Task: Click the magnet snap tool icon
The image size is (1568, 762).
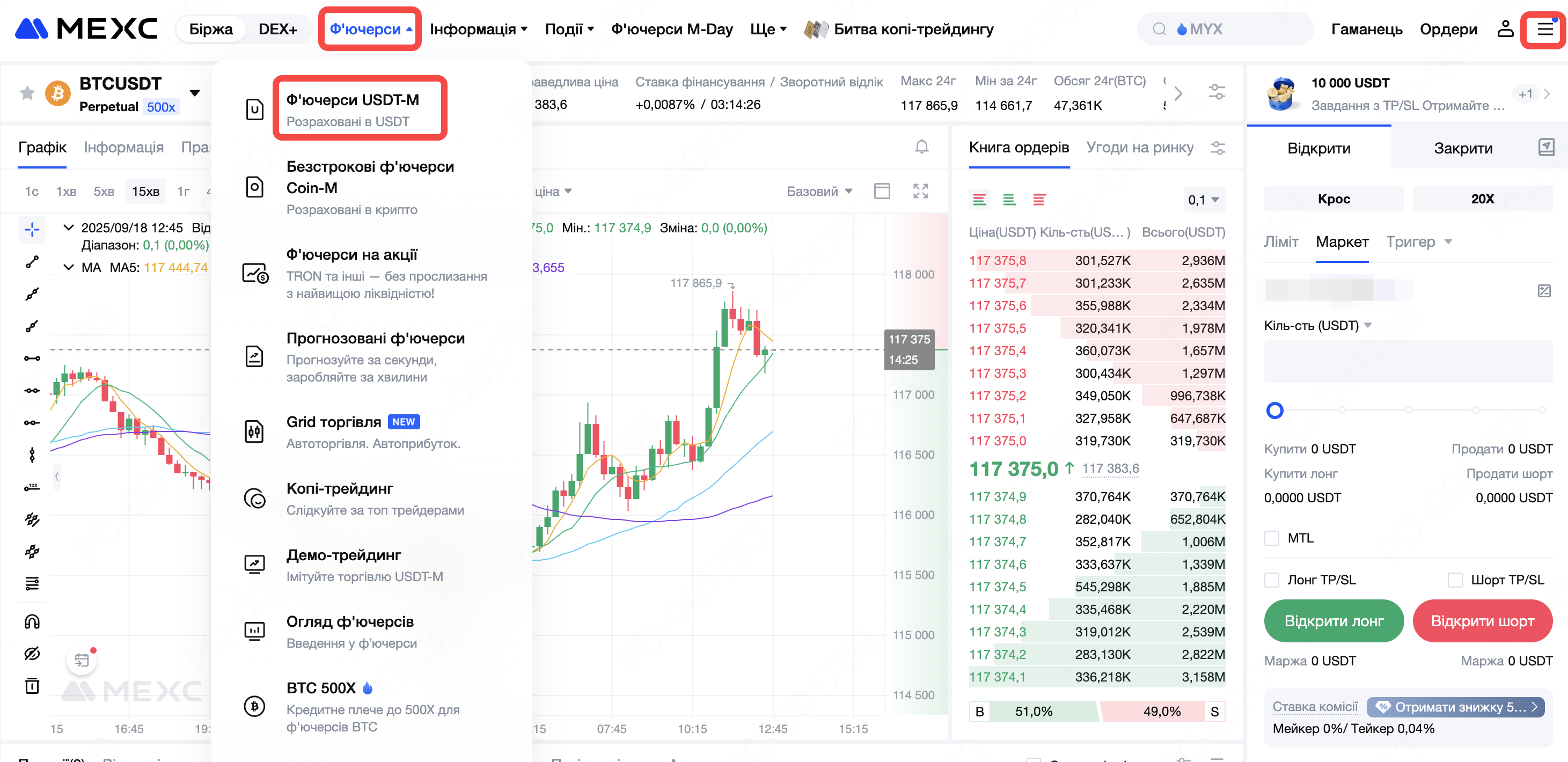Action: click(32, 621)
